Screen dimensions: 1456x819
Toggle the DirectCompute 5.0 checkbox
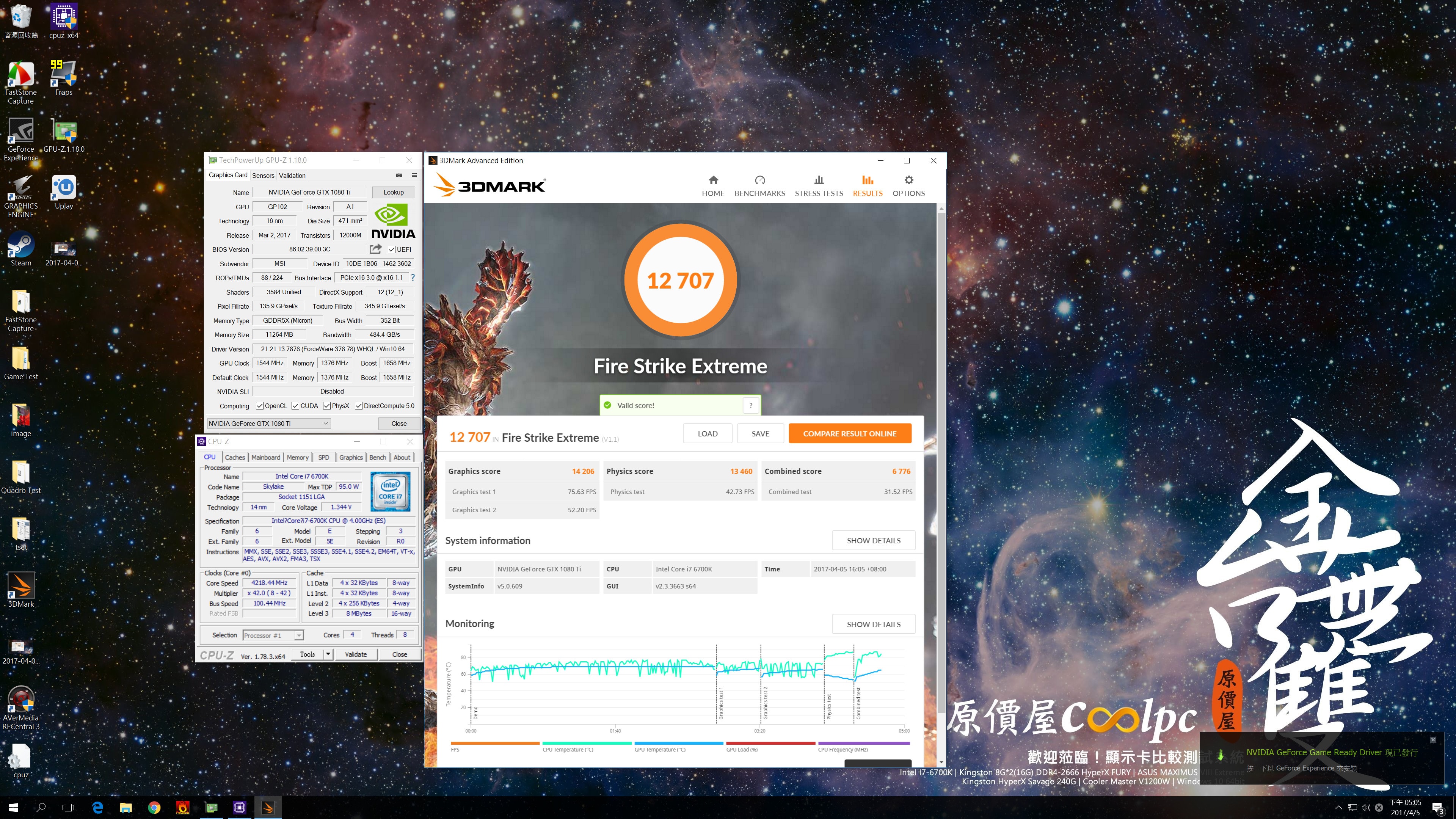point(358,406)
